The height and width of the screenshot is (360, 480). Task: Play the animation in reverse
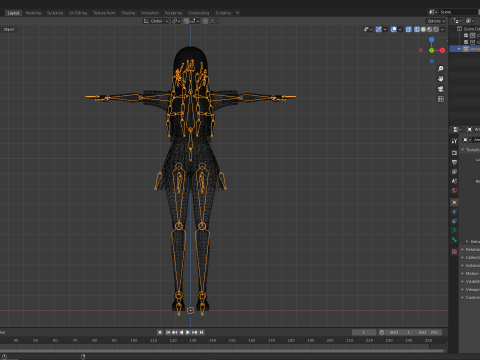tap(181, 332)
